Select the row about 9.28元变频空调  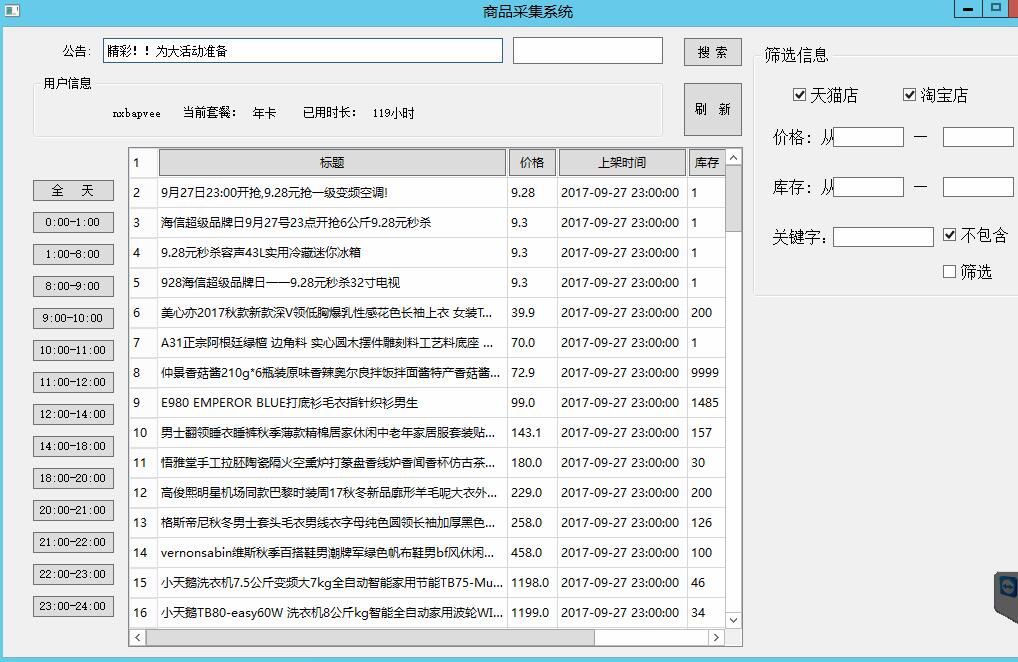point(300,191)
